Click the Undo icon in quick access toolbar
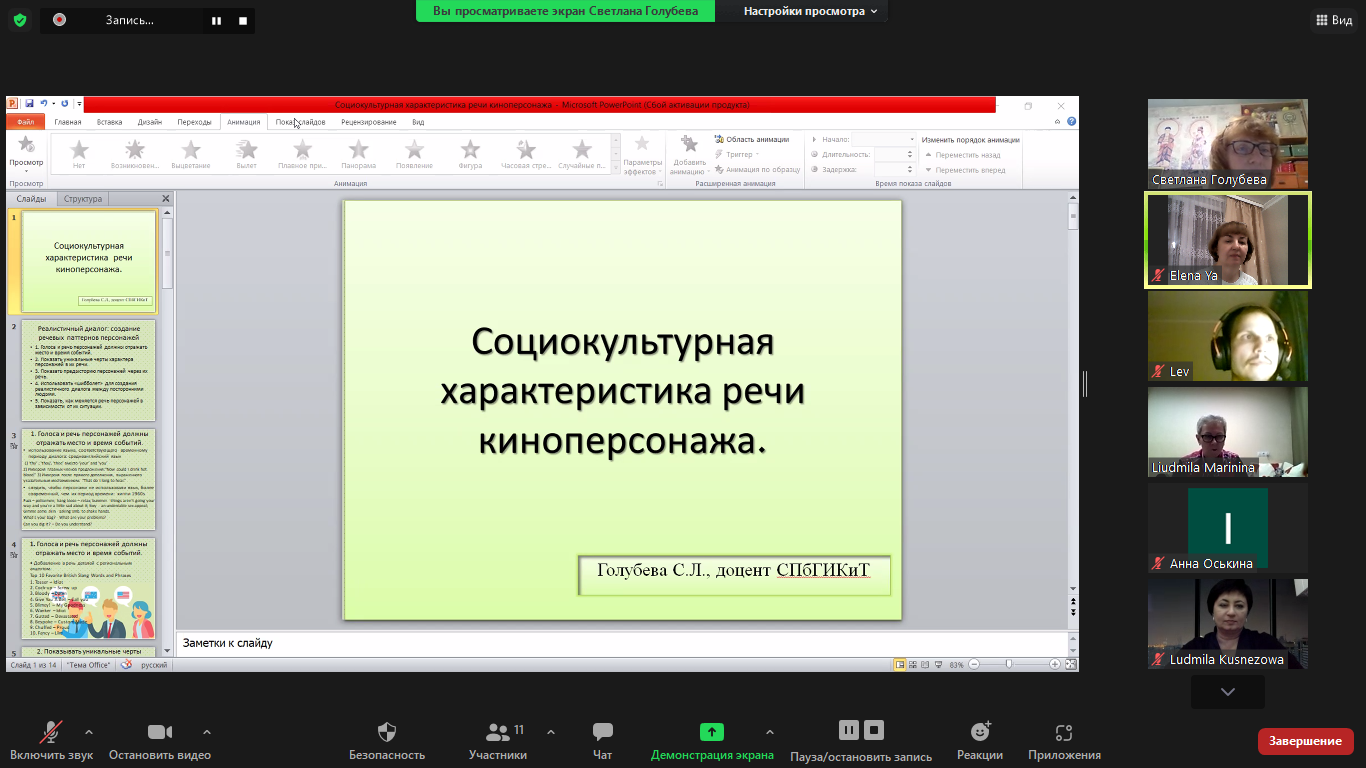The width and height of the screenshot is (1366, 768). pos(44,103)
